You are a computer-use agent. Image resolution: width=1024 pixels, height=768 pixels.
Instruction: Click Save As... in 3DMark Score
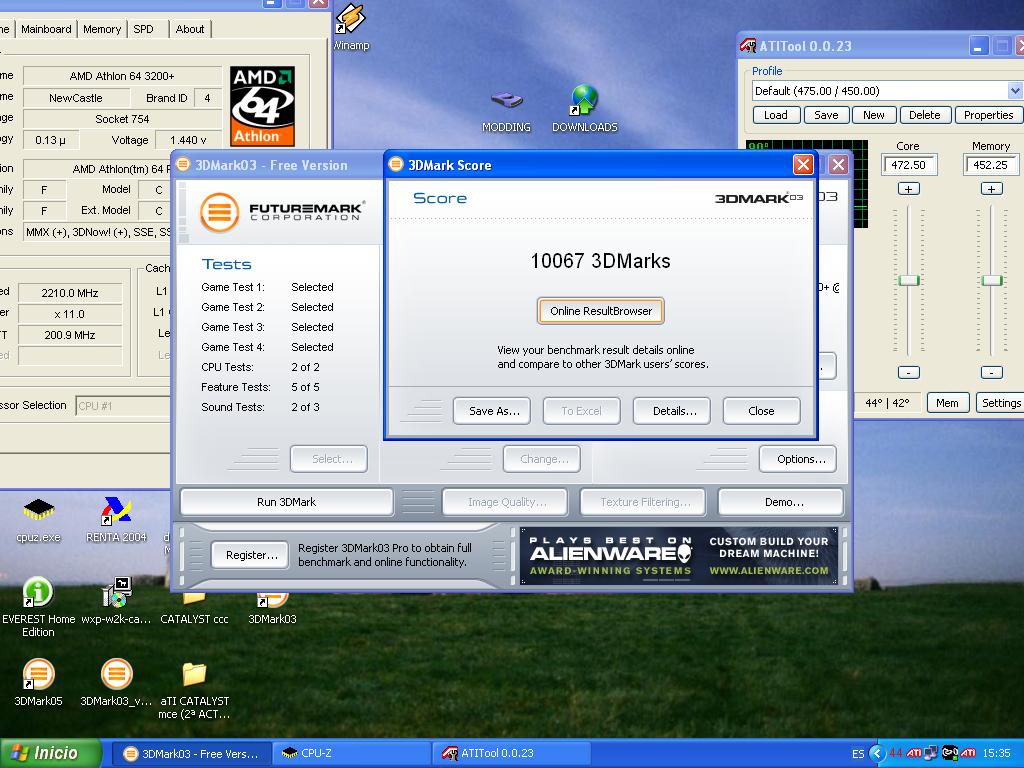pos(492,411)
